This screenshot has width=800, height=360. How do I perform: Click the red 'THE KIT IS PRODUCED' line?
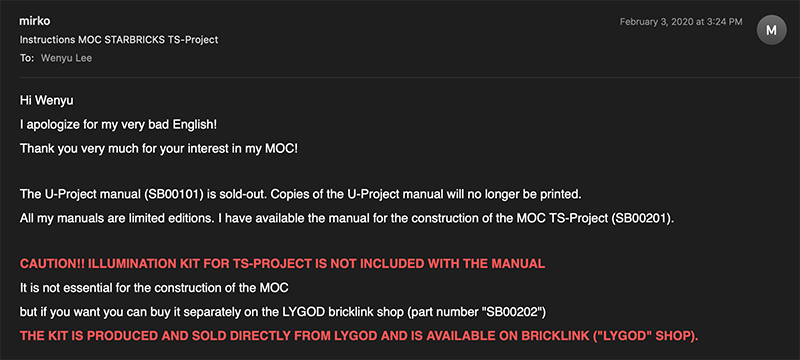coord(359,336)
